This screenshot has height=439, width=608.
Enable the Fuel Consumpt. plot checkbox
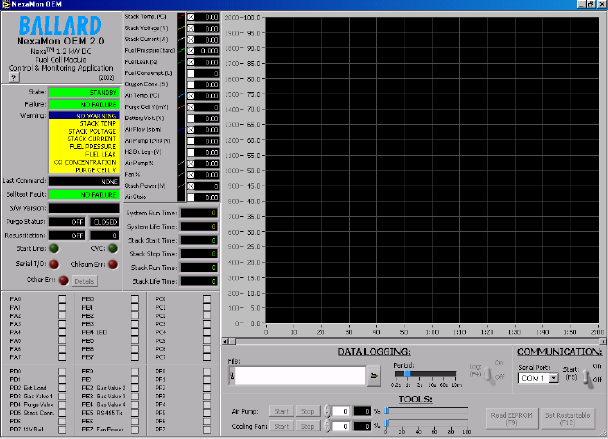click(191, 73)
